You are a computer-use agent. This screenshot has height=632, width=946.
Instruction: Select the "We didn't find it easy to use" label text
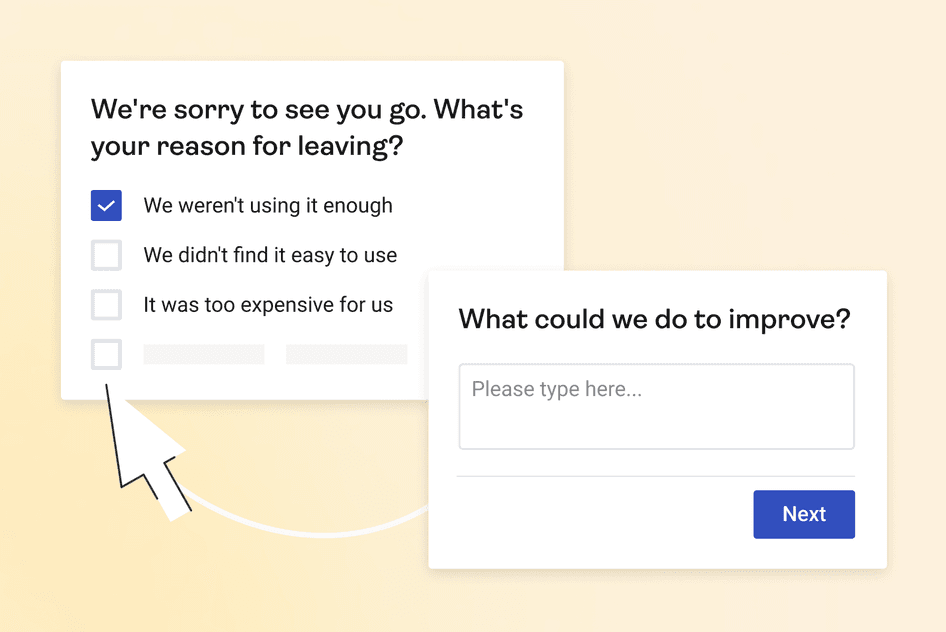pos(270,255)
